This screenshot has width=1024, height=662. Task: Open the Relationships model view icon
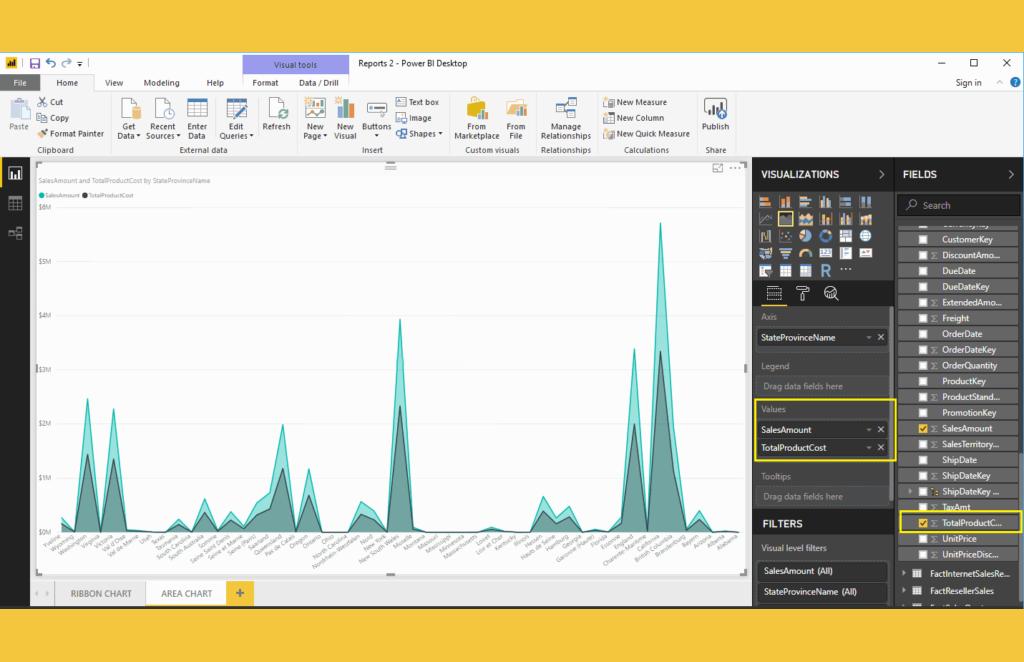pyautogui.click(x=15, y=233)
